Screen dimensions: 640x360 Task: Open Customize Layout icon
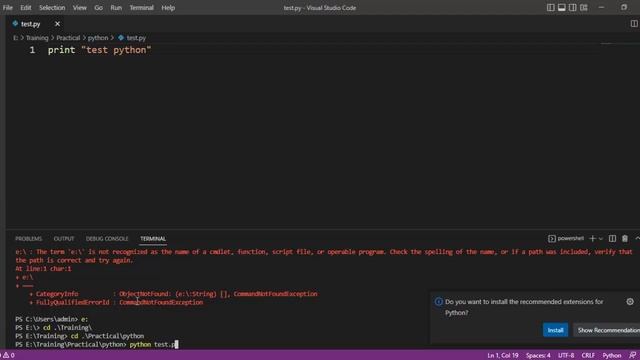[584, 8]
